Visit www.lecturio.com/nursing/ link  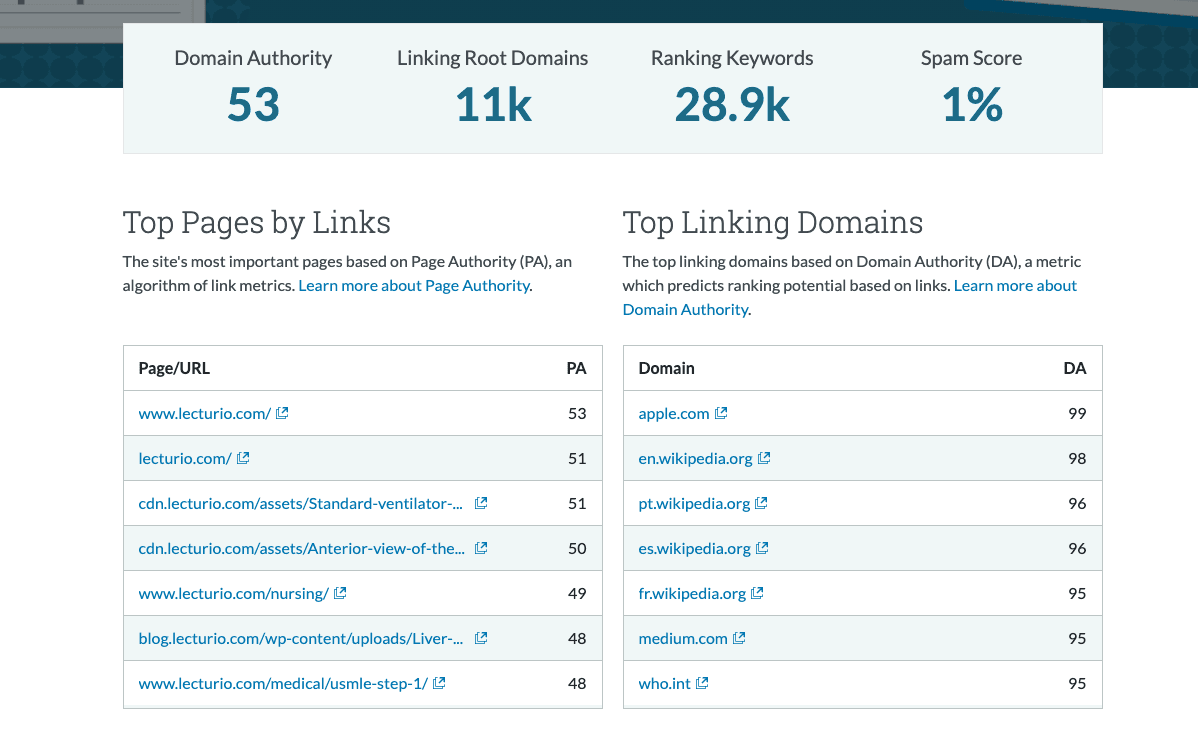234,594
